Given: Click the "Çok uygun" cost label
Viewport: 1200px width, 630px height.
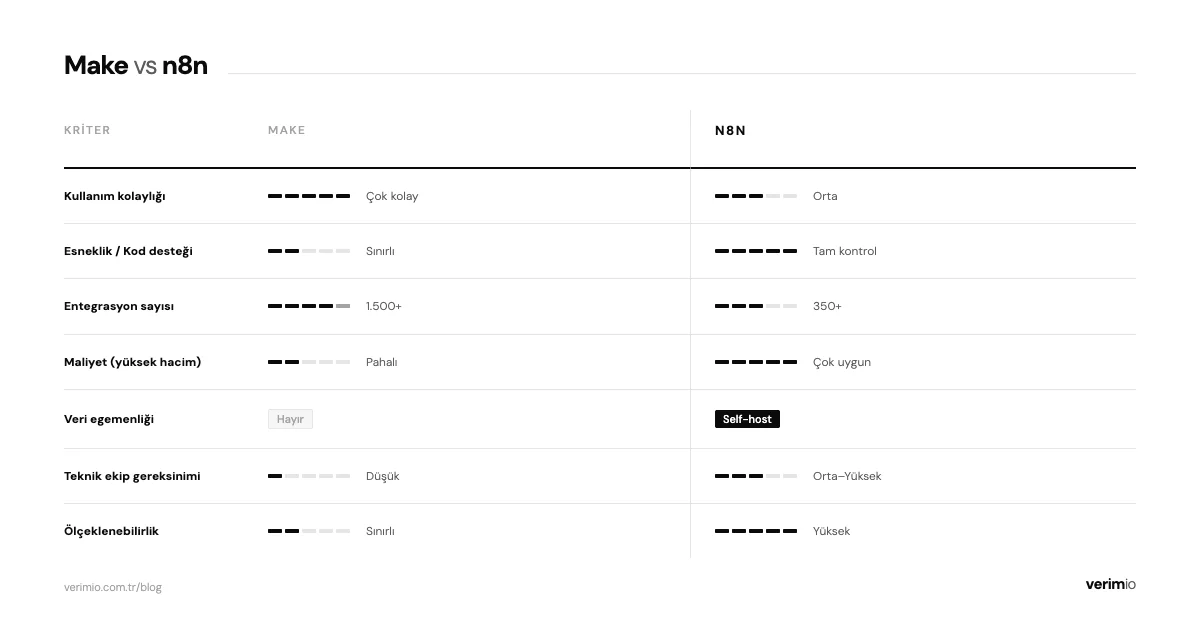Looking at the screenshot, I should [842, 362].
